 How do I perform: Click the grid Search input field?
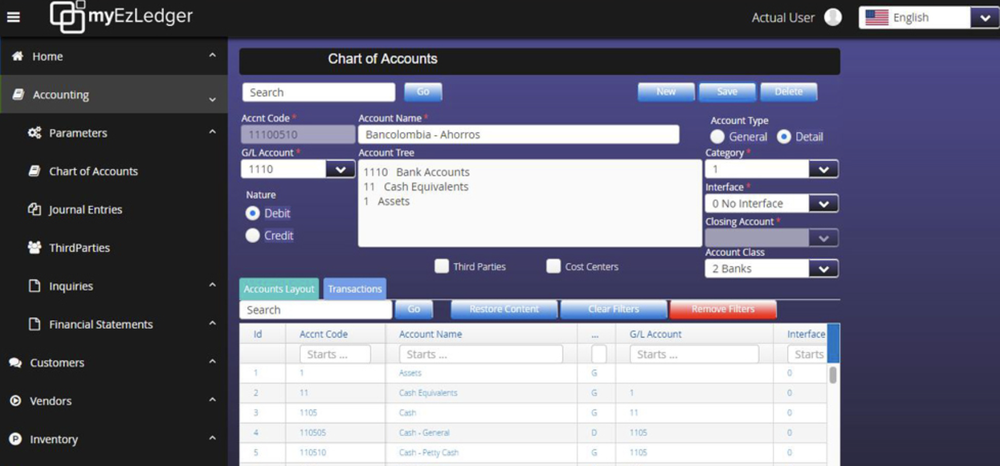(x=316, y=310)
